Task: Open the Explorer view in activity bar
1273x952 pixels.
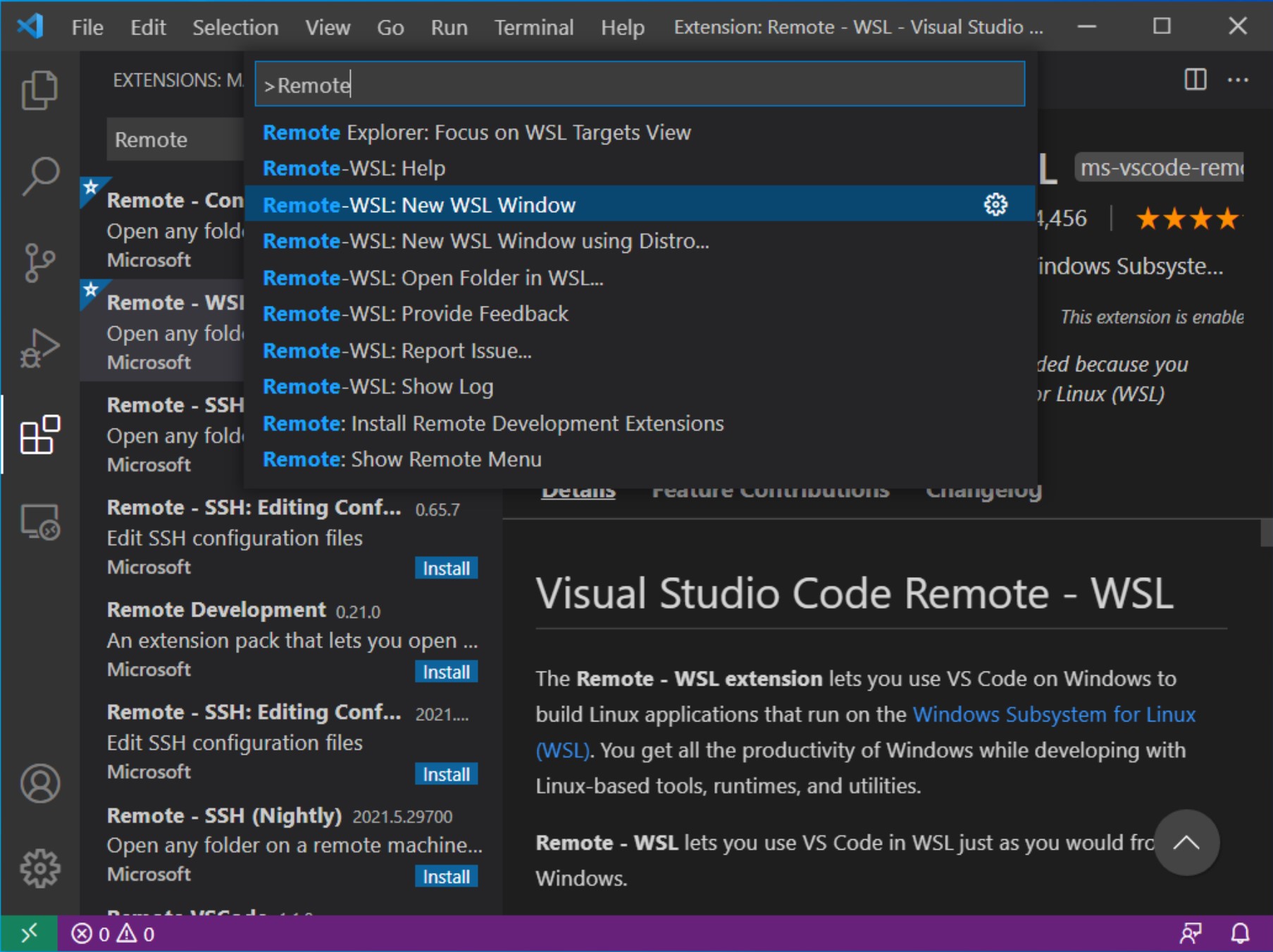Action: pyautogui.click(x=39, y=90)
